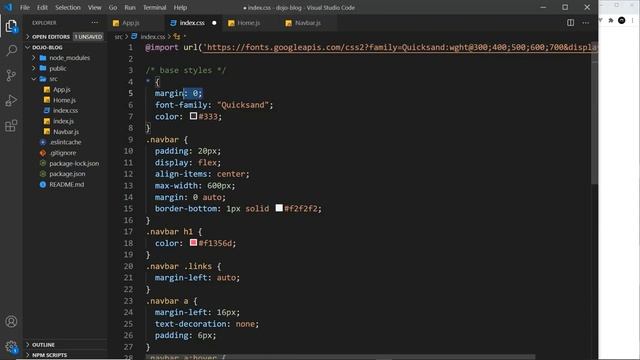Open the Accounts menu icon
Screen dimensions: 640x360
(11, 322)
